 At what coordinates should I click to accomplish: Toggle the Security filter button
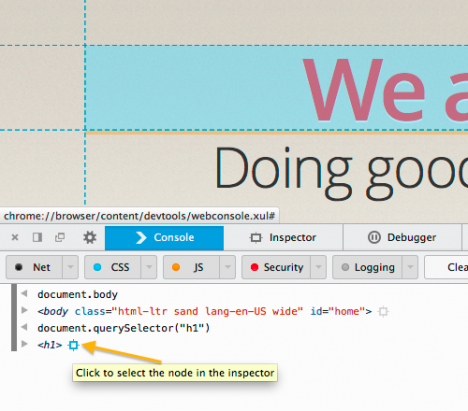tap(276, 267)
